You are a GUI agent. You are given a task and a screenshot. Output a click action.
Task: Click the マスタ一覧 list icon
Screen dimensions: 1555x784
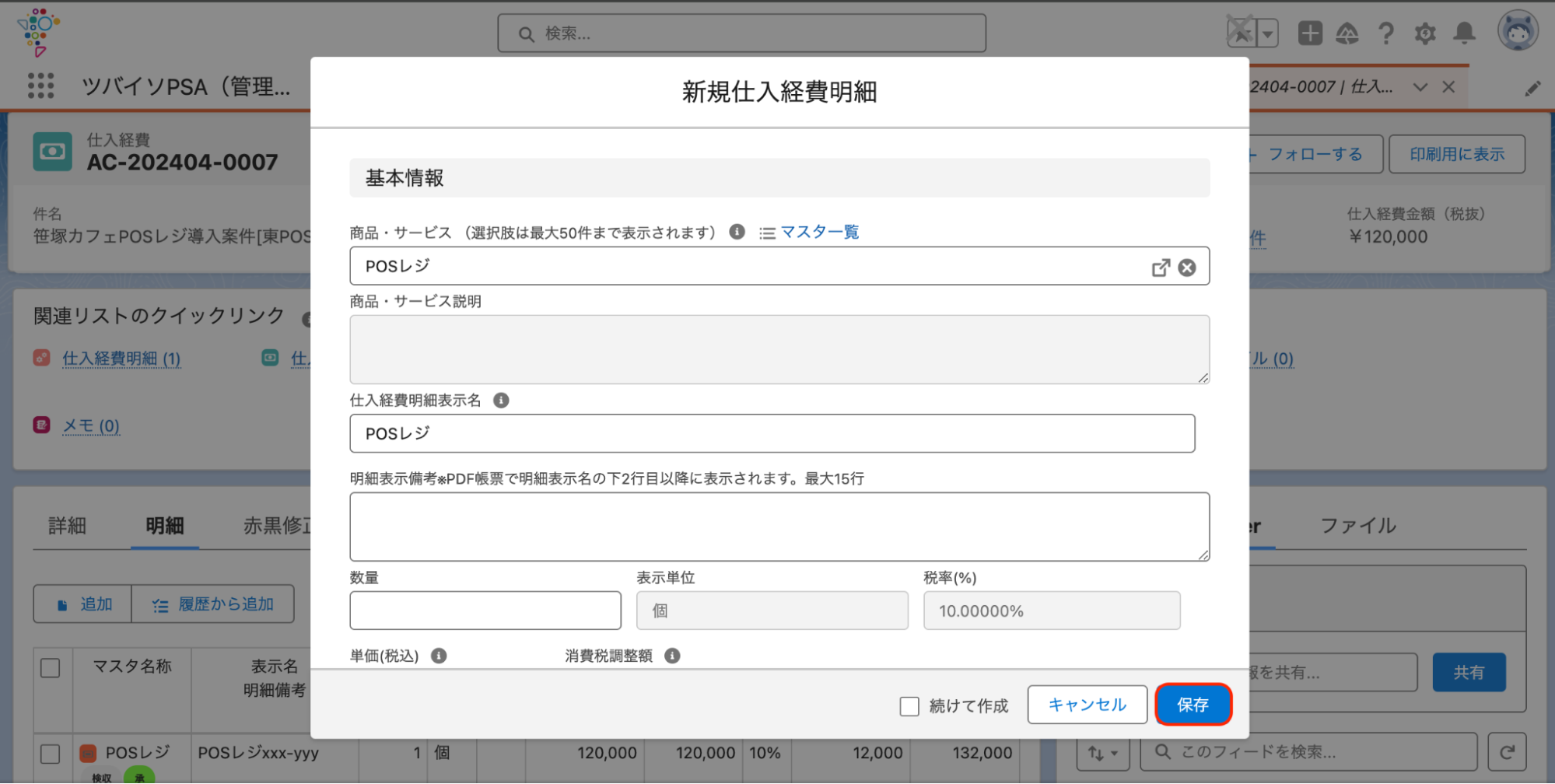767,233
